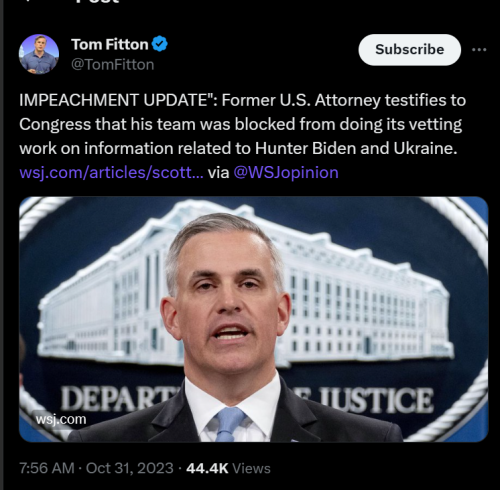Screen dimensions: 500x490
Task: Click the Tom Fitton display name
Action: 110,44
